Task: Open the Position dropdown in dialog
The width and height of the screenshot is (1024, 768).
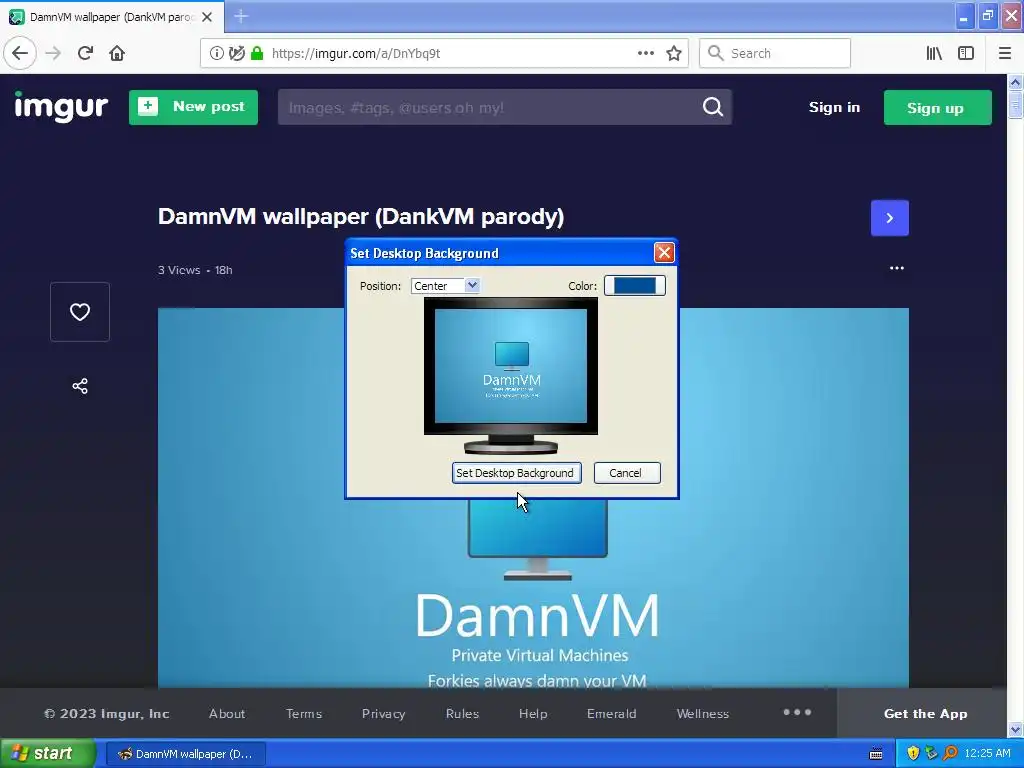Action: [x=445, y=285]
